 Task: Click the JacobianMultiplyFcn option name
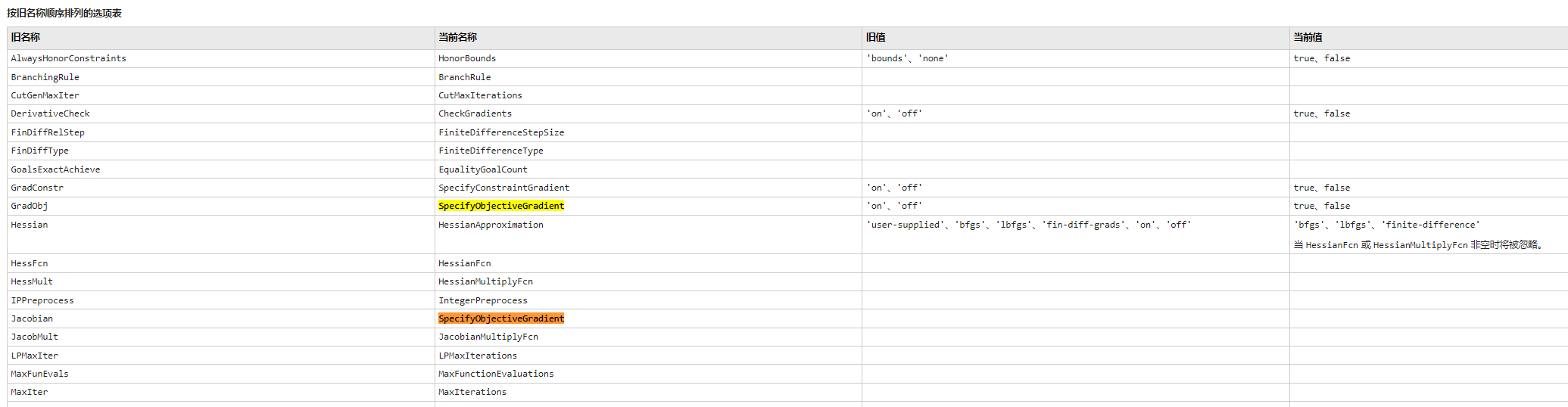(488, 337)
